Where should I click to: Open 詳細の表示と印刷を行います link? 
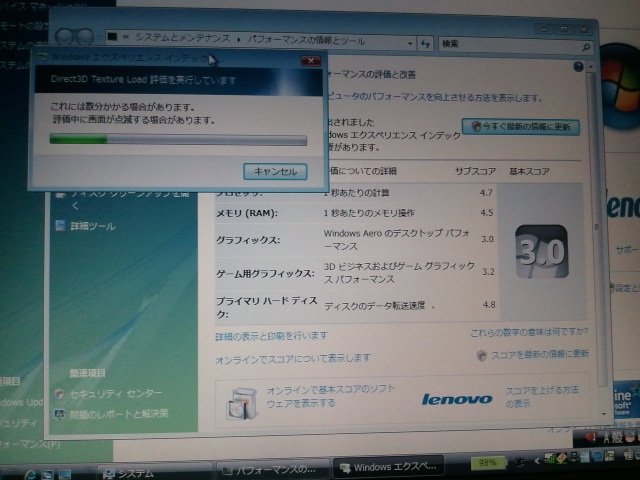pos(271,336)
